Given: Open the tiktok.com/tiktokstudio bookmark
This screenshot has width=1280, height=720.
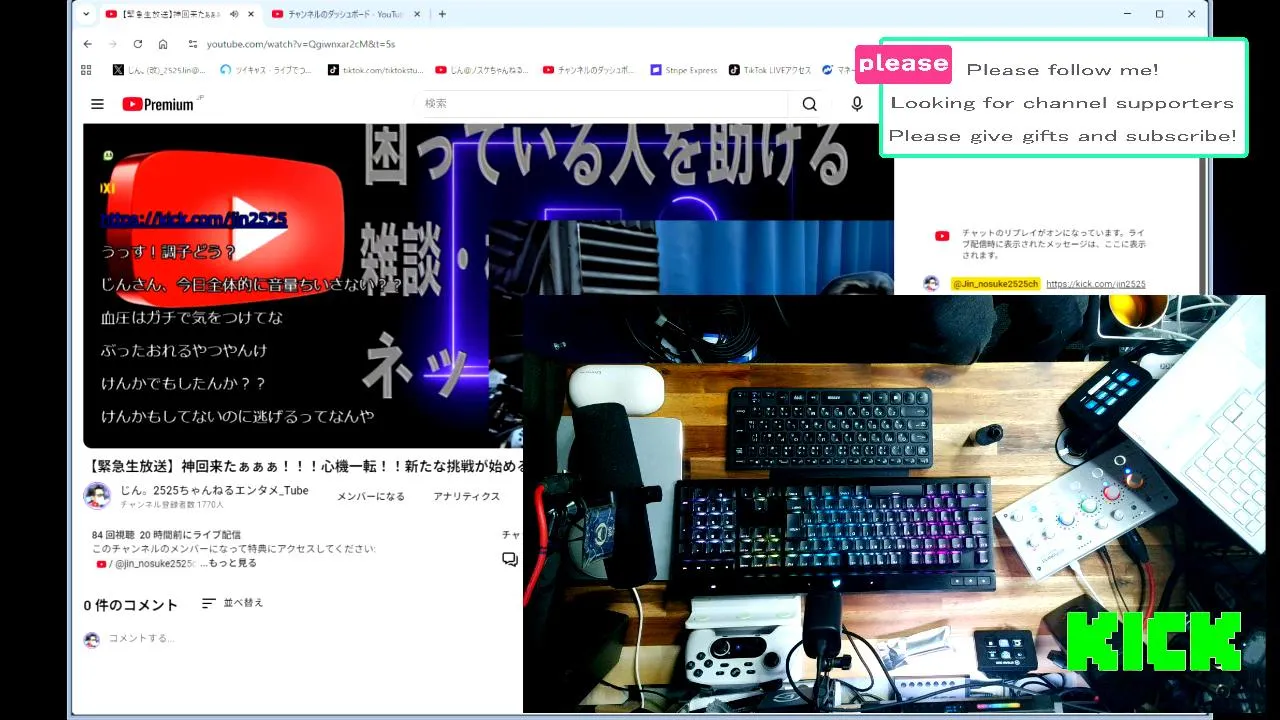Looking at the screenshot, I should pyautogui.click(x=376, y=70).
